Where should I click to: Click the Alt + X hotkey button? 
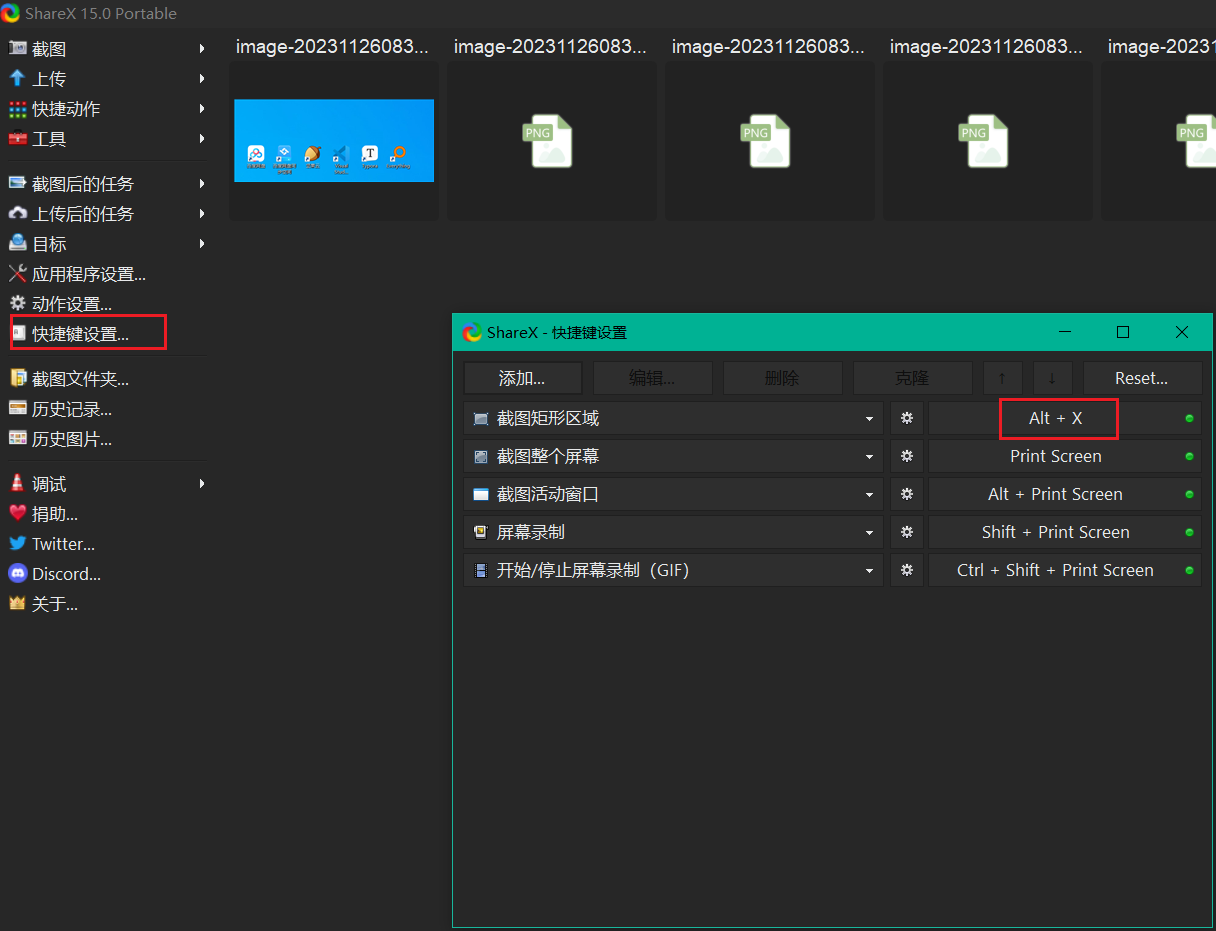tap(1064, 418)
